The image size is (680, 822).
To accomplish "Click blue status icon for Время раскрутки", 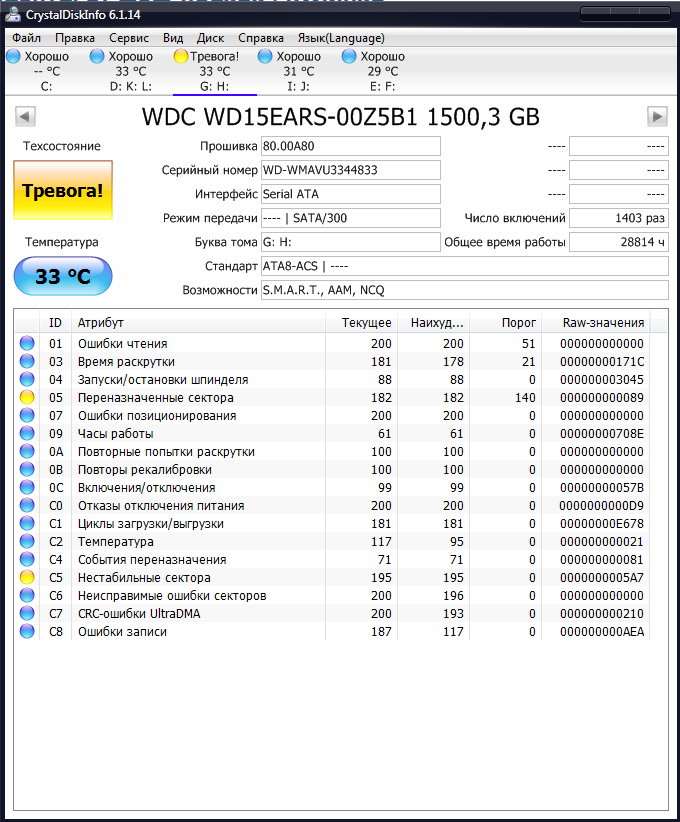I will 27,361.
